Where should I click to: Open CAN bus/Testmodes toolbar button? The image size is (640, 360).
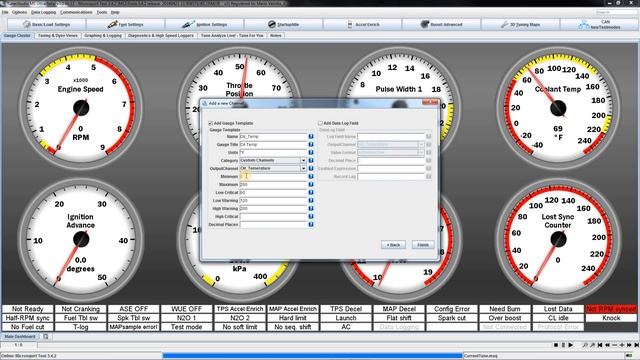599,24
